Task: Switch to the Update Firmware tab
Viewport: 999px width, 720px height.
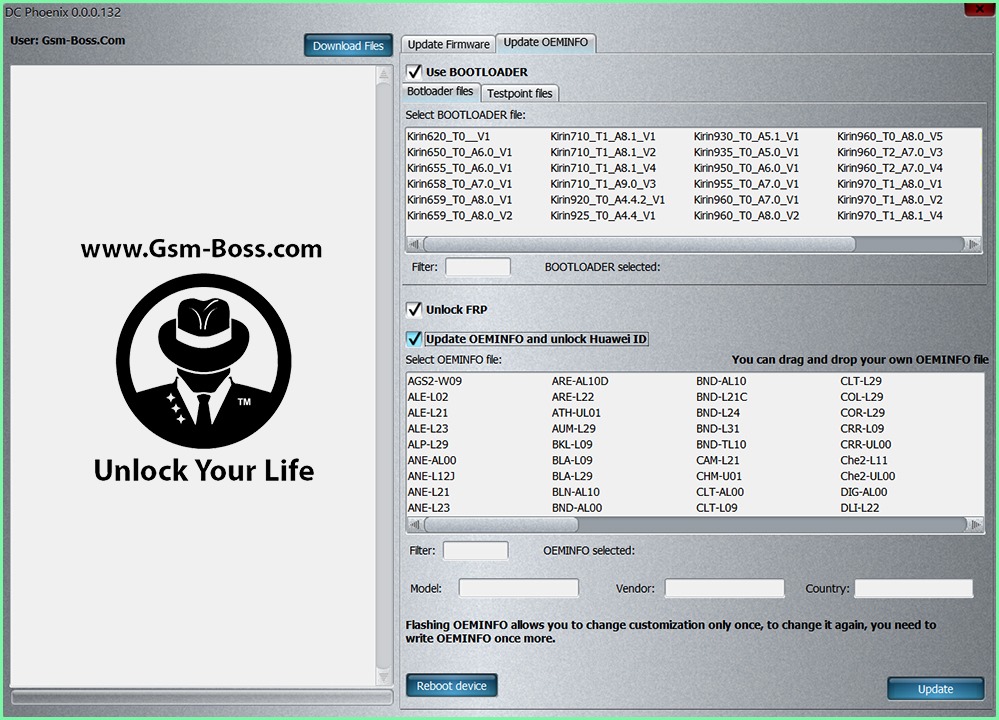Action: 449,44
